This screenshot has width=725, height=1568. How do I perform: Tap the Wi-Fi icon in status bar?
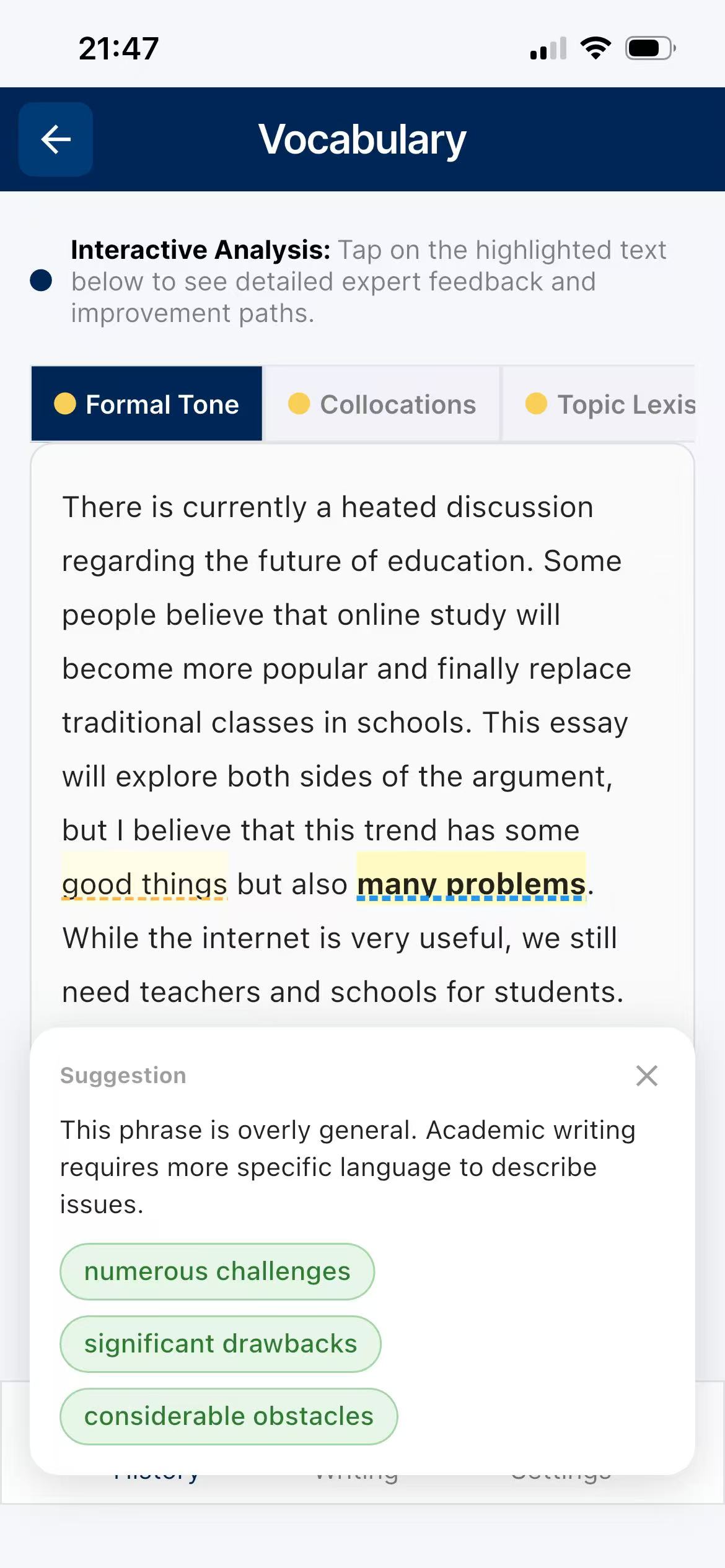click(x=595, y=48)
